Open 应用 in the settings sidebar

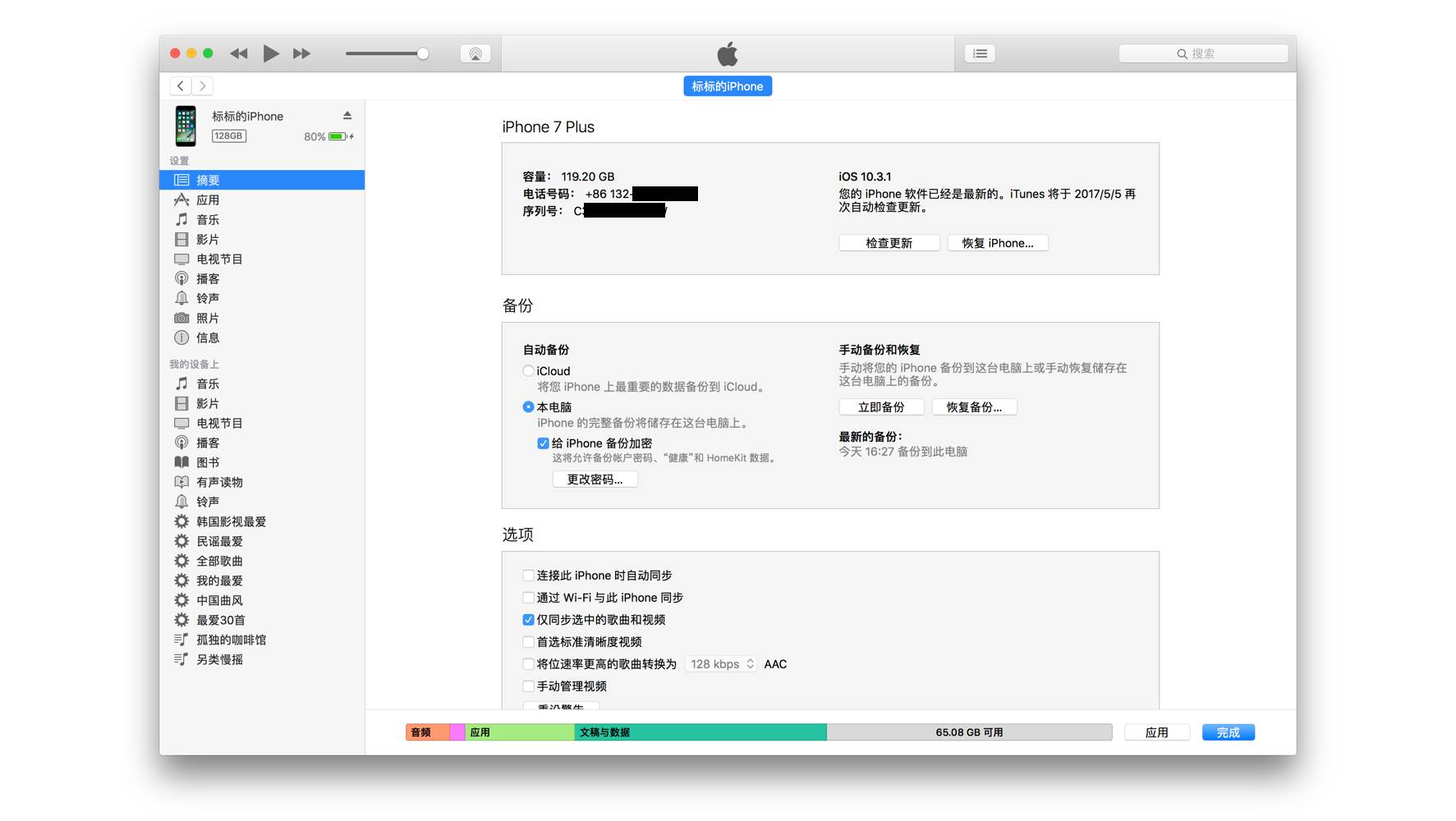pos(262,200)
